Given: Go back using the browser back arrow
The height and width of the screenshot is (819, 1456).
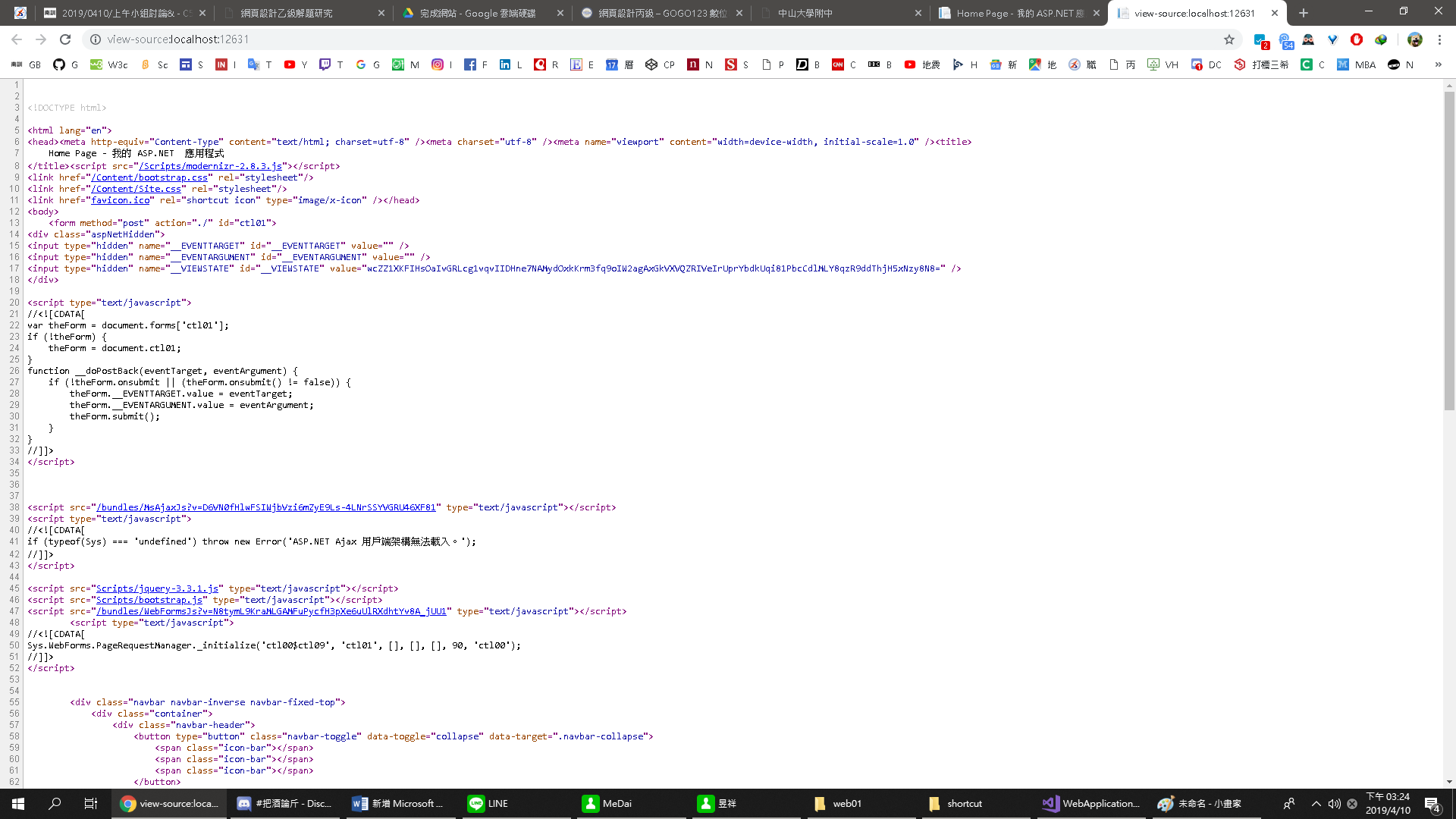Looking at the screenshot, I should 17,39.
